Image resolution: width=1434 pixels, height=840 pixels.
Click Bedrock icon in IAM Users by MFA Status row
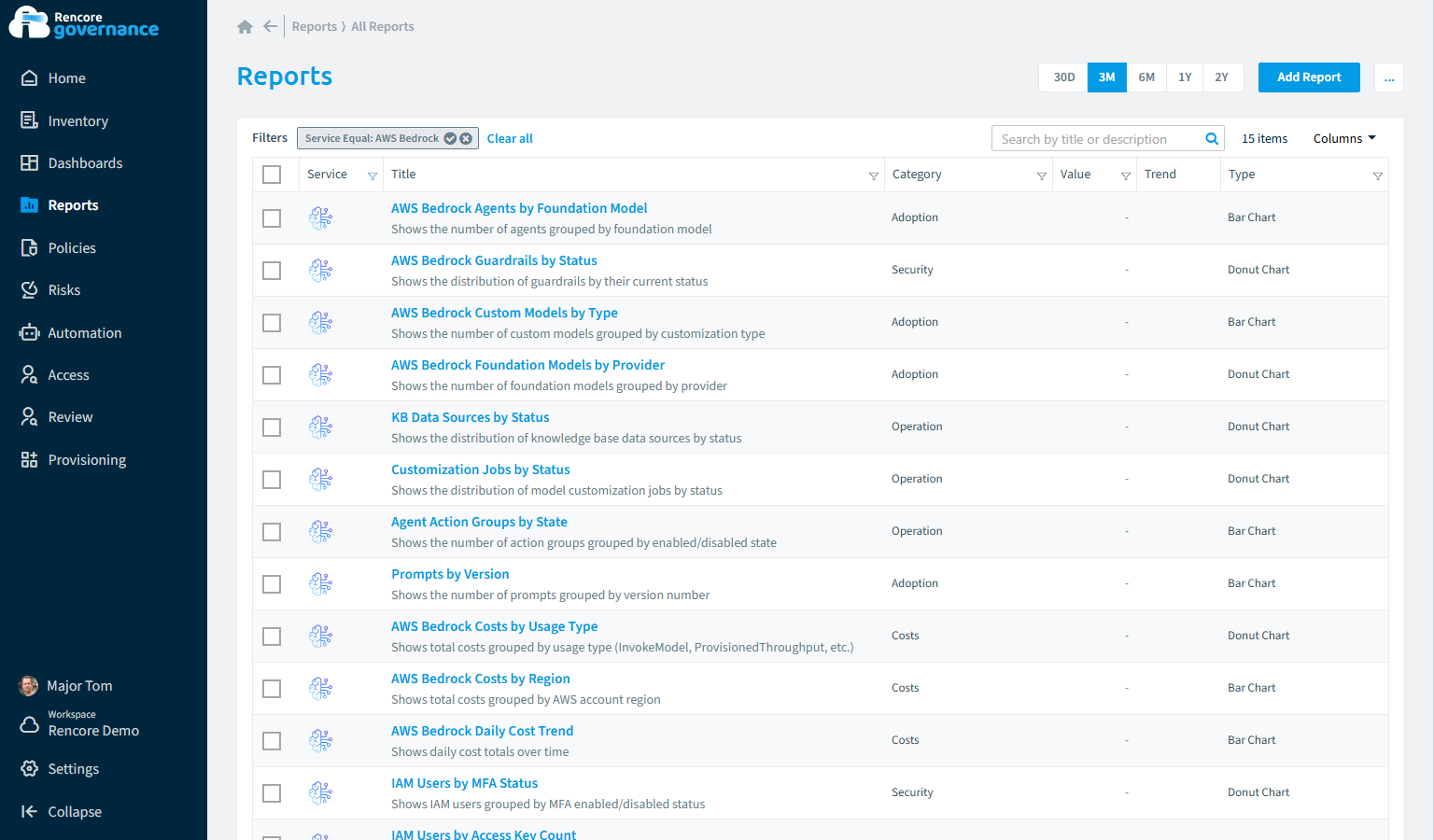[x=321, y=793]
